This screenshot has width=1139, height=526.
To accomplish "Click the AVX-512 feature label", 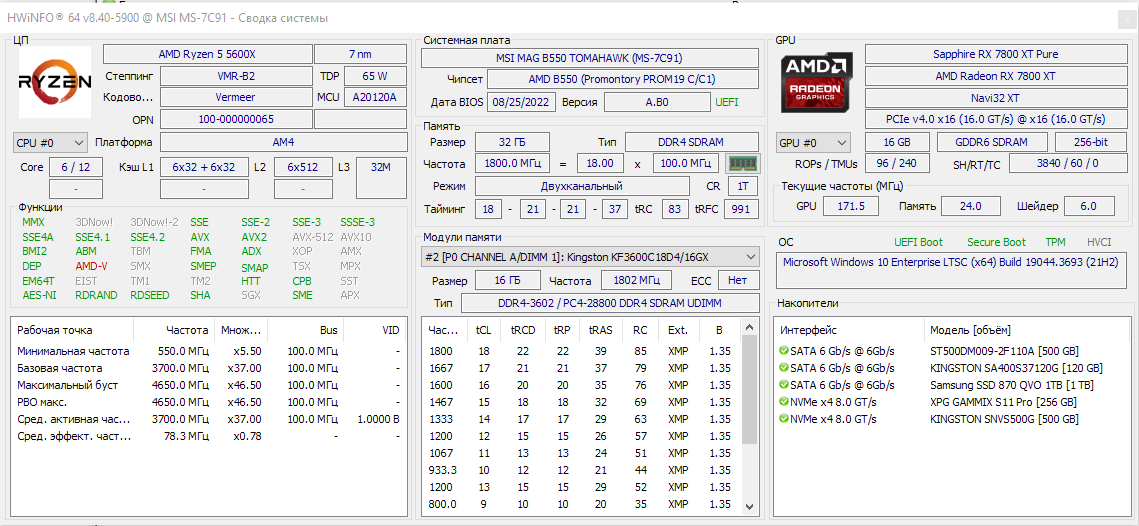I will click(312, 237).
